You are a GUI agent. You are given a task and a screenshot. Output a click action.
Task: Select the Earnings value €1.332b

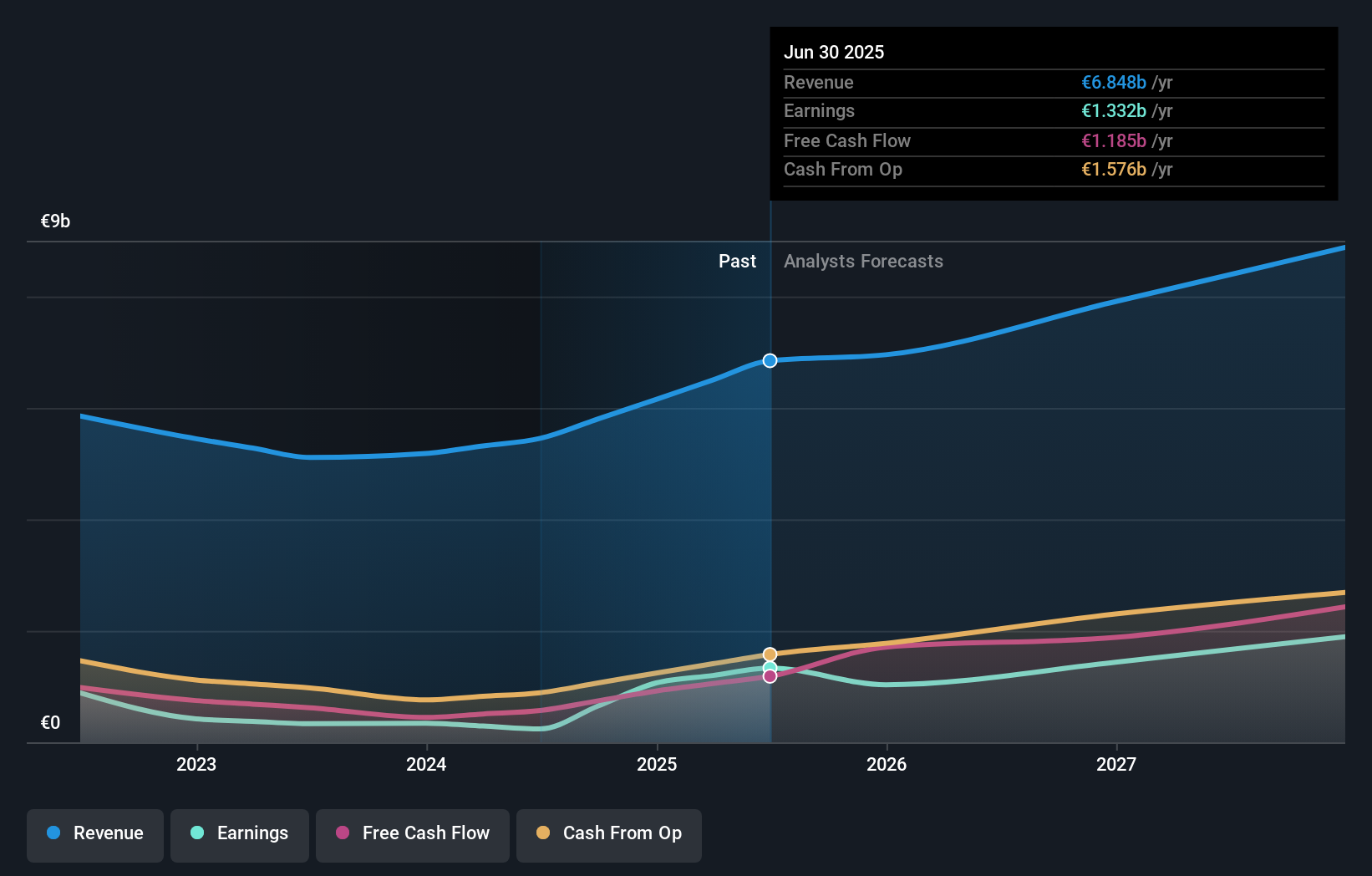(1114, 111)
